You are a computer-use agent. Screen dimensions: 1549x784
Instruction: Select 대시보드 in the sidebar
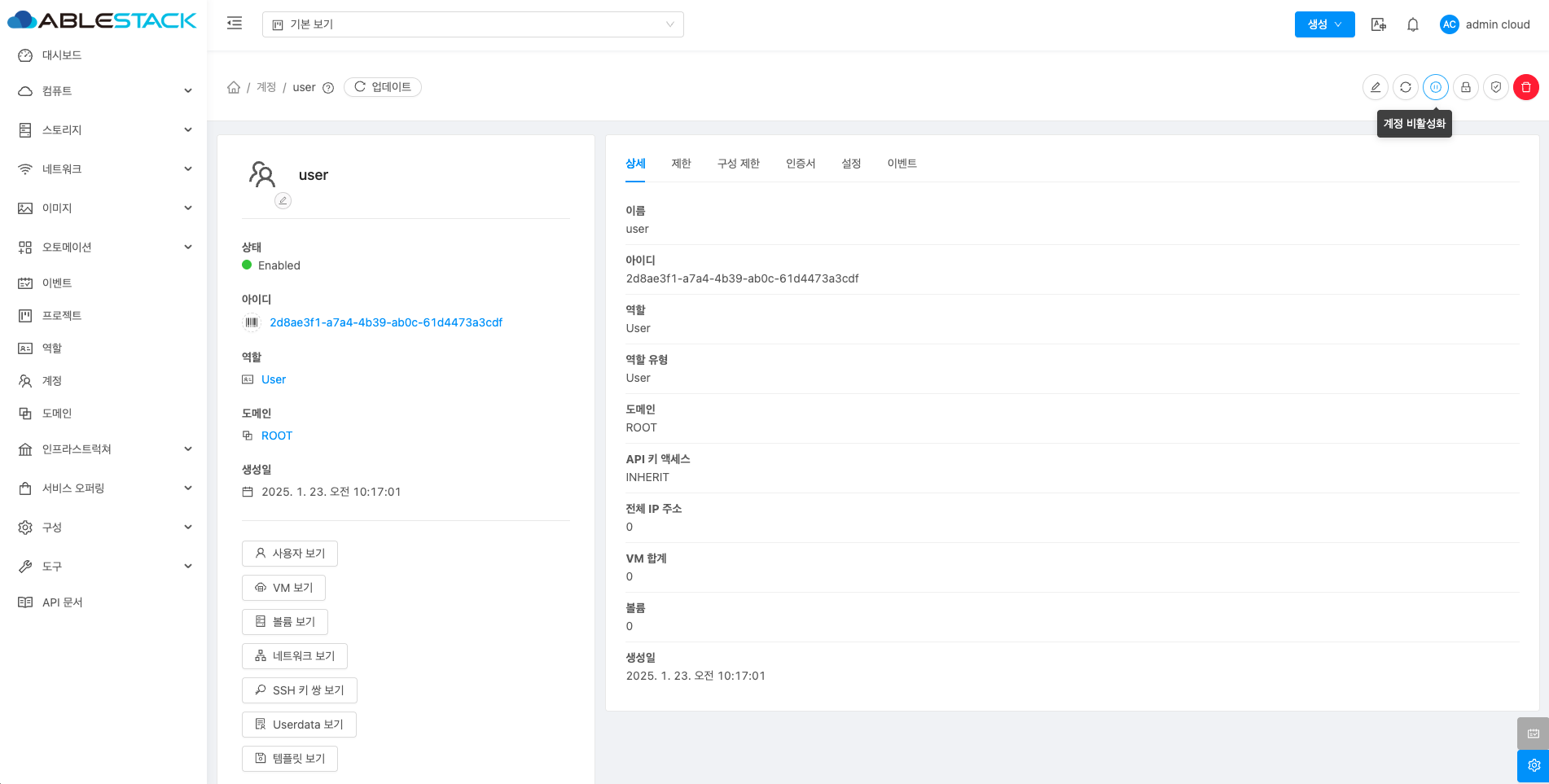pos(62,55)
